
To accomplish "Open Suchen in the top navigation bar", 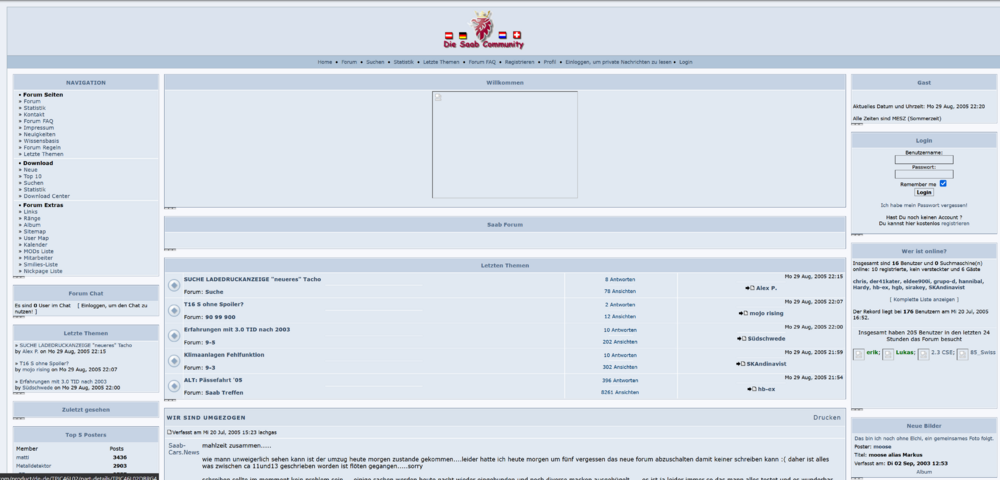I will pyautogui.click(x=375, y=62).
